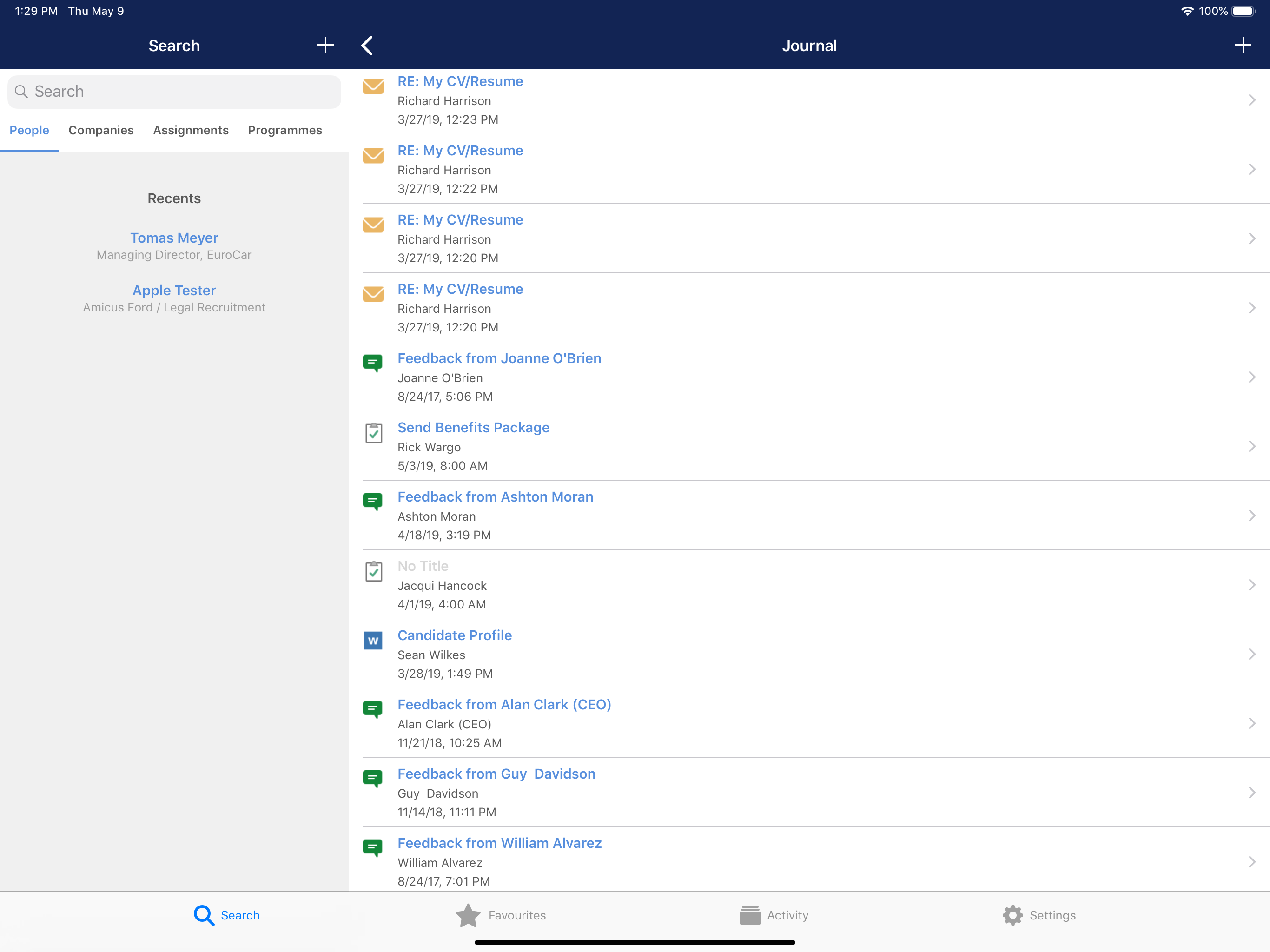Tap the mail icon for the 12:22 PM CV/Resume email

point(373,156)
